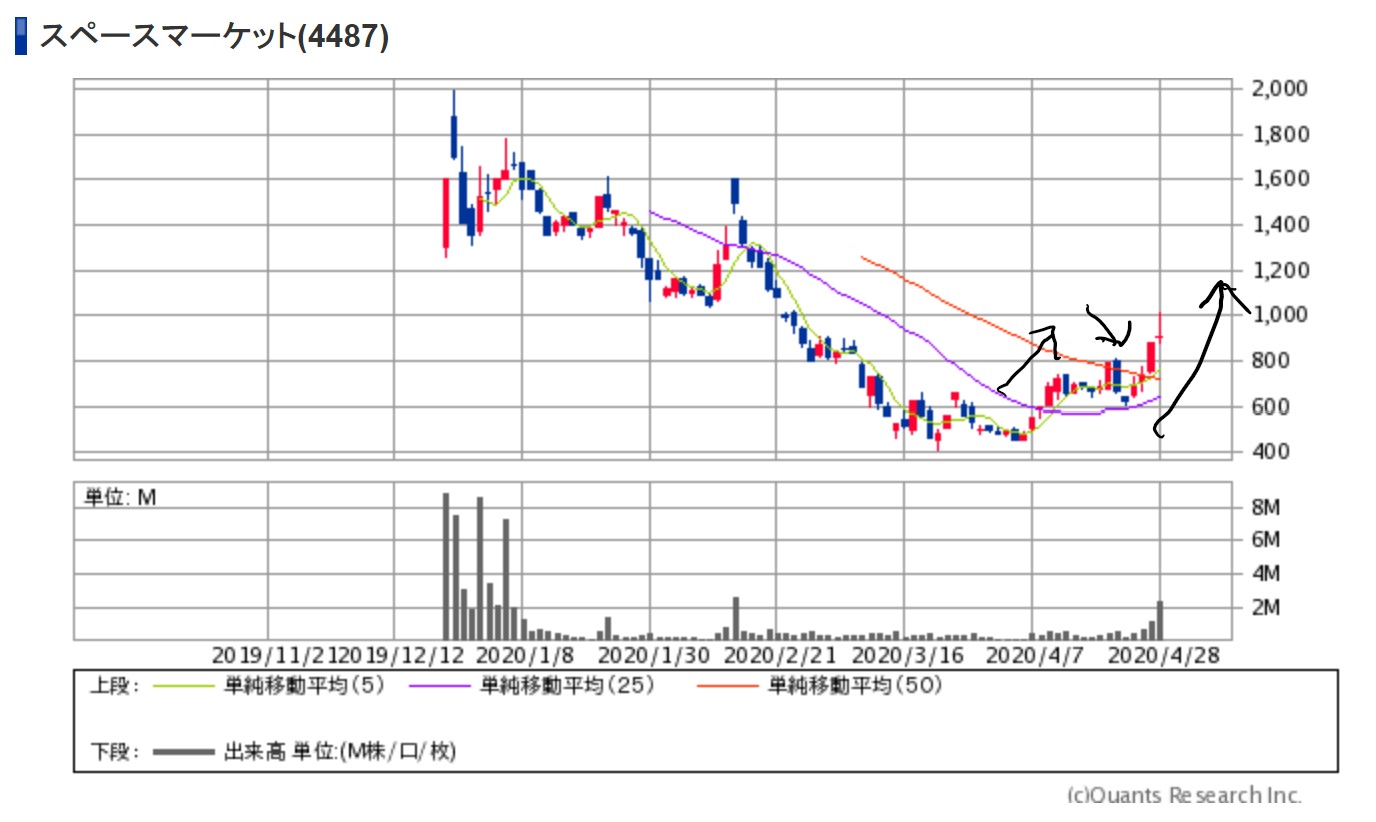Image resolution: width=1376 pixels, height=822 pixels.
Task: Click the スペースマーケット(4487) chart title
Action: point(214,37)
